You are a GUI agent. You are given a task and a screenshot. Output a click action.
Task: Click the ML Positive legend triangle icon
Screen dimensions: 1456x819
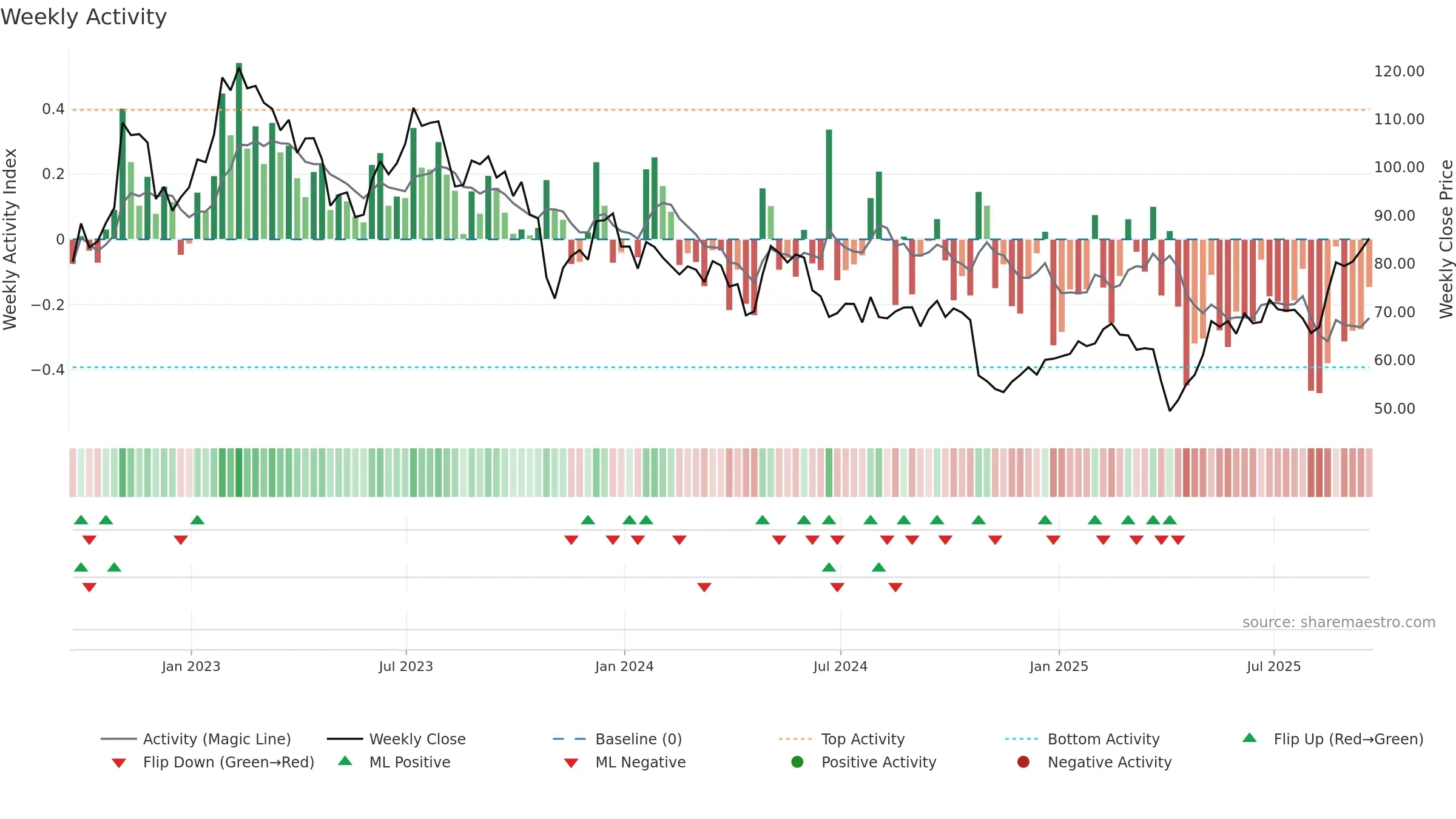tap(345, 761)
